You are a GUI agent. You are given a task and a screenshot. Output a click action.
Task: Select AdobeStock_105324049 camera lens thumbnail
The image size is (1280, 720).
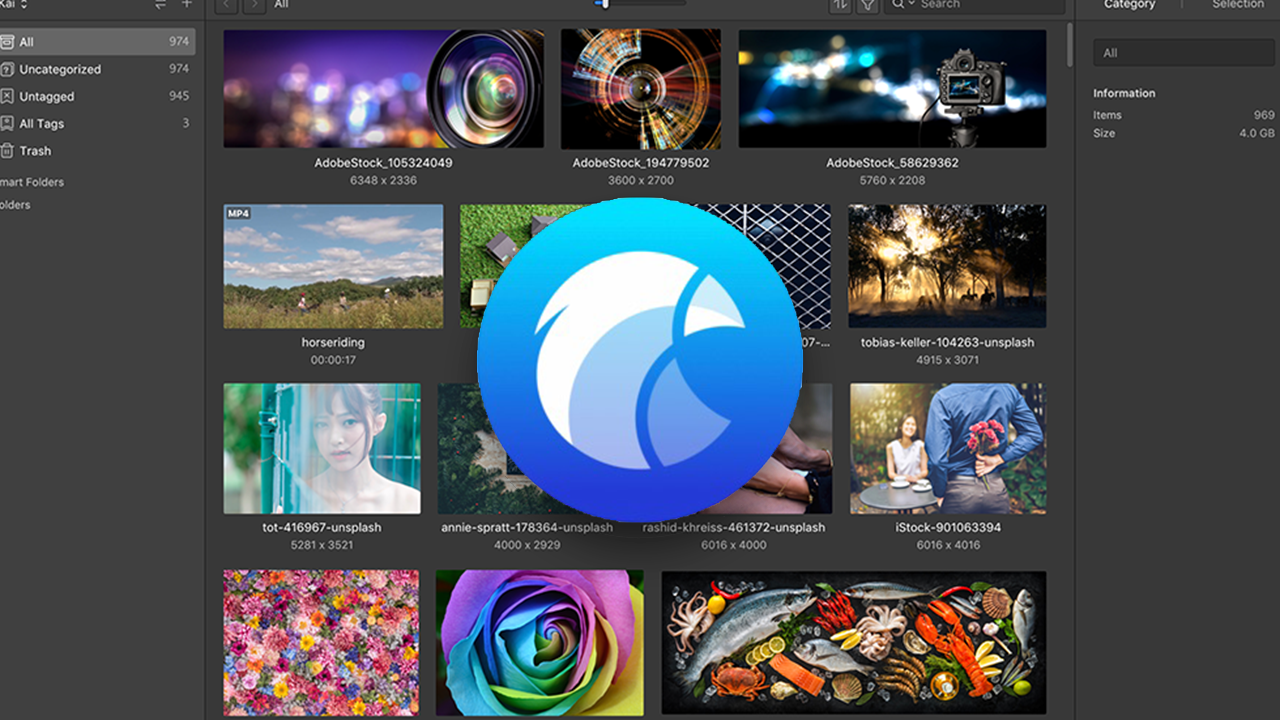(x=384, y=89)
